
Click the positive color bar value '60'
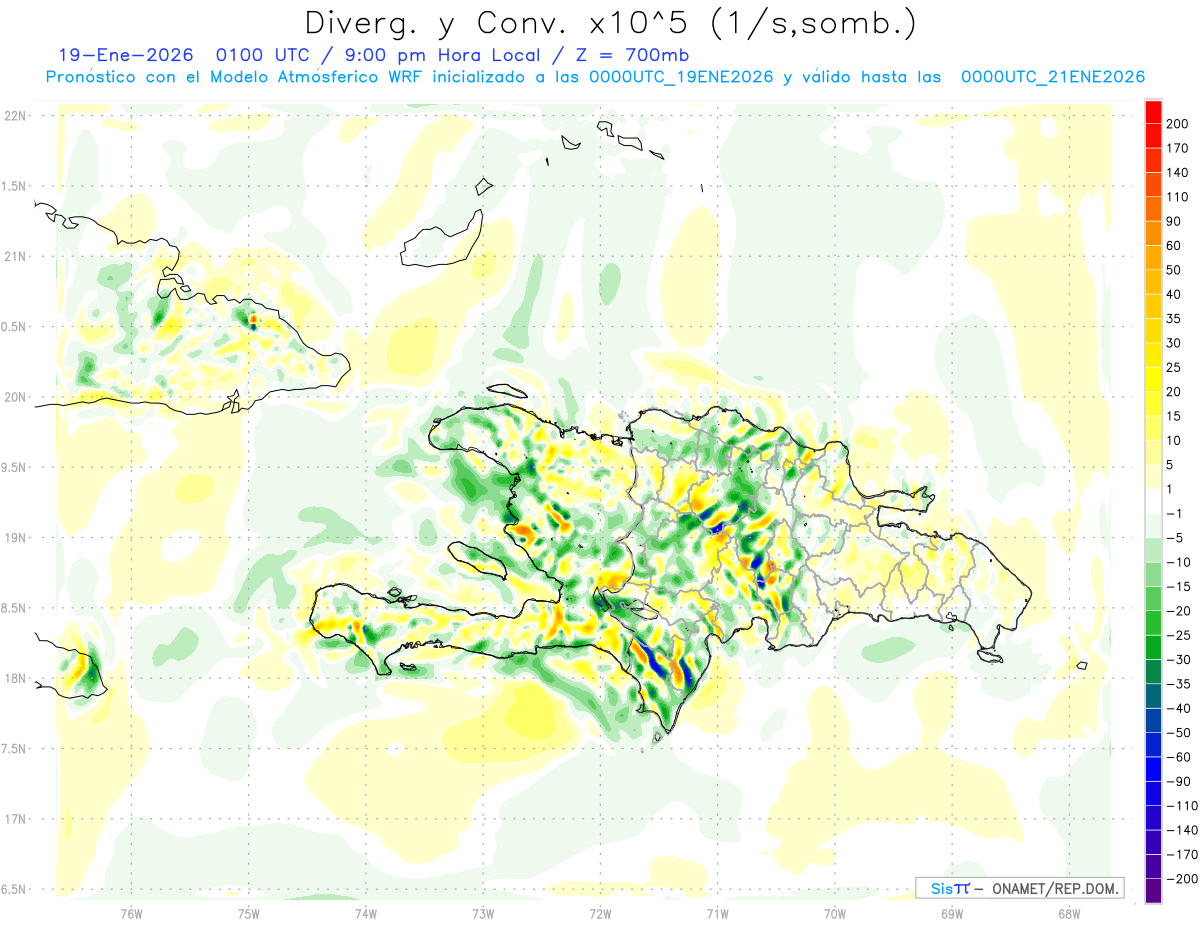(x=1174, y=246)
